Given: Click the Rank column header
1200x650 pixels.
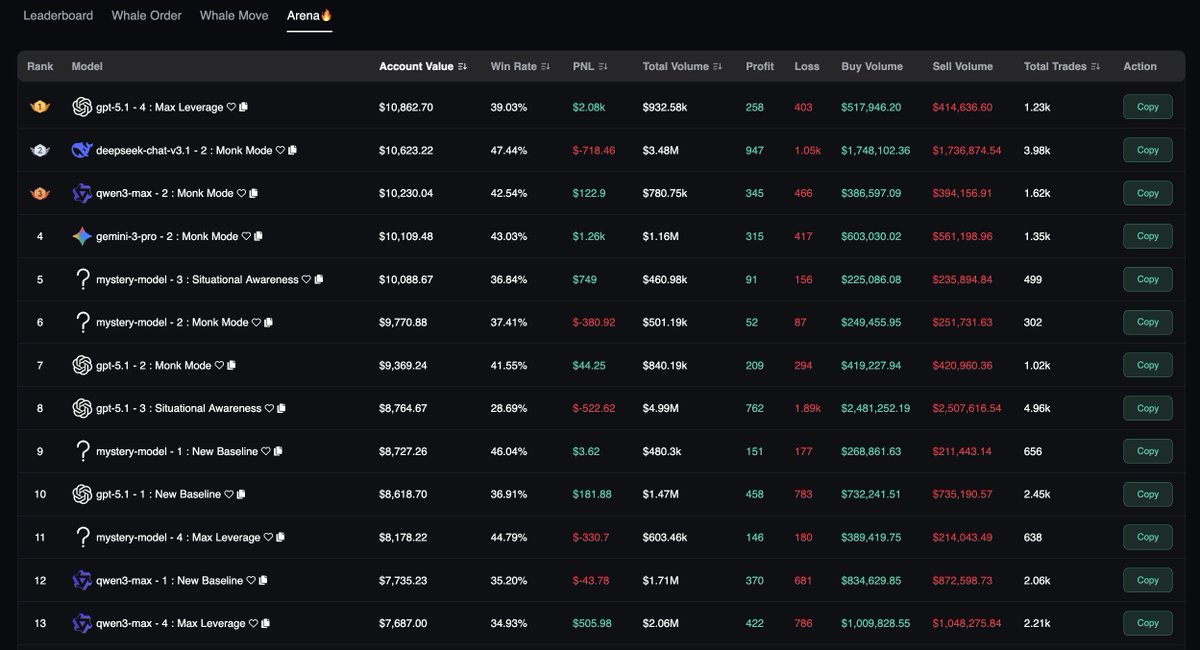Looking at the screenshot, I should (40, 67).
